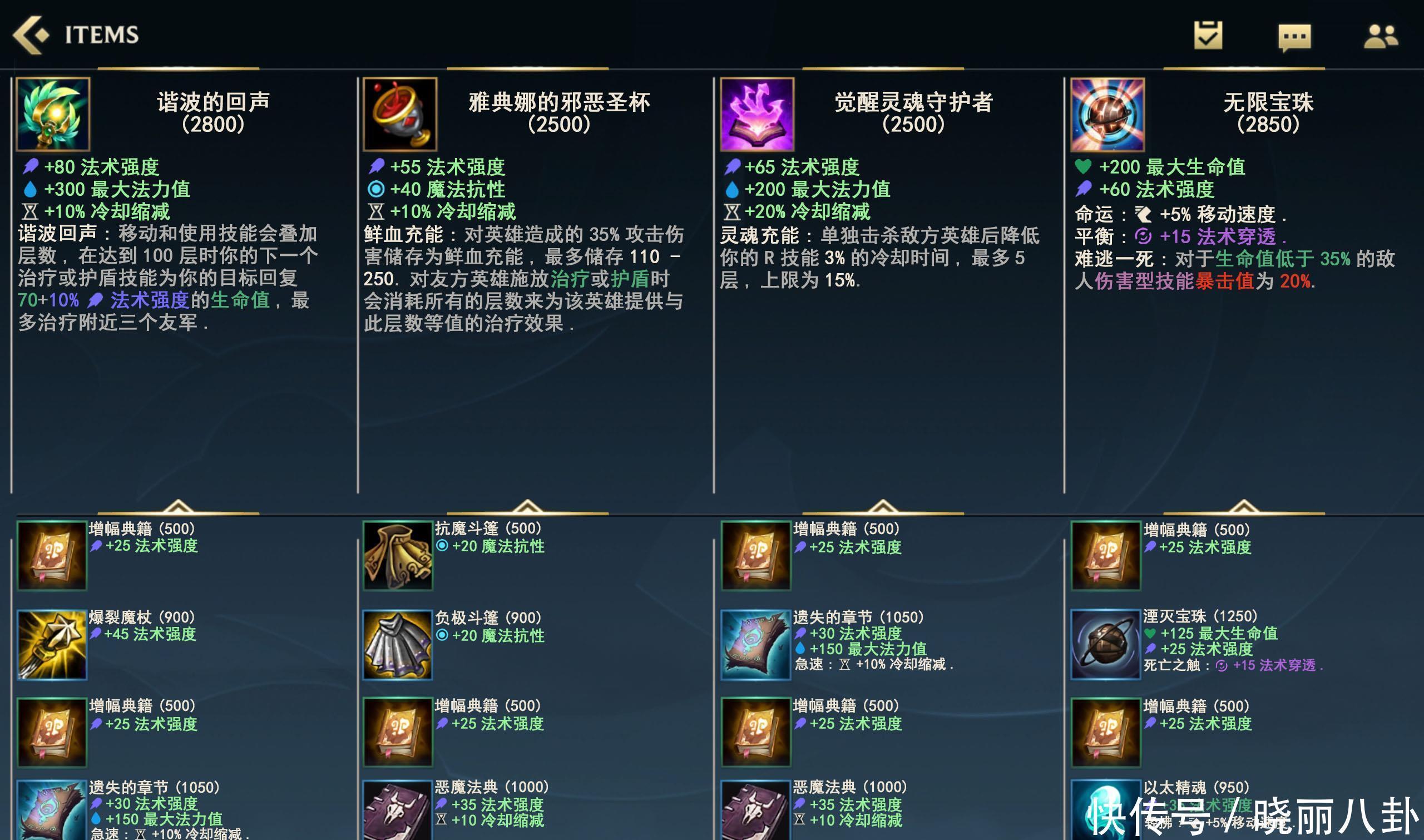1424x840 pixels.
Task: Click the 负极斗篷 (900) cloak icon
Action: point(398,644)
